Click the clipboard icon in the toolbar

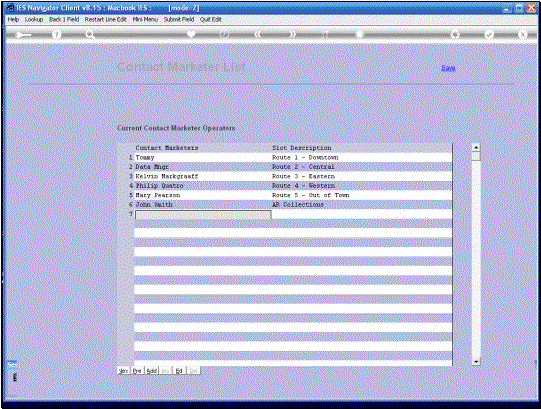pyautogui.click(x=360, y=34)
